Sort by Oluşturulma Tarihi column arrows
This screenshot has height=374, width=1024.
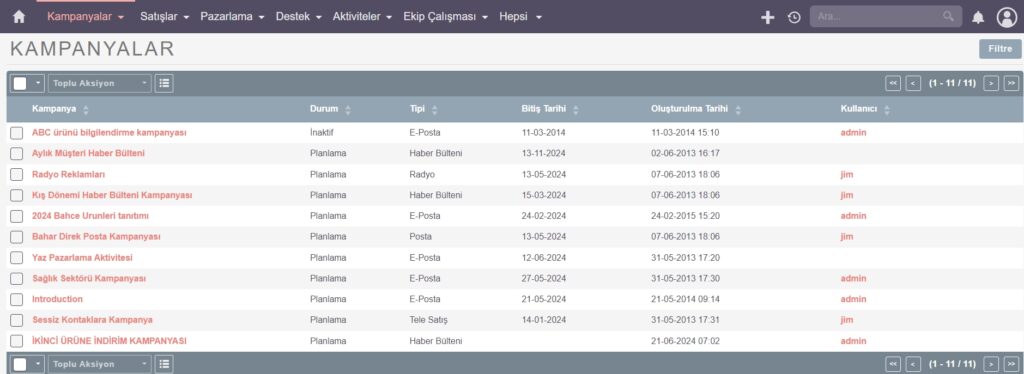pyautogui.click(x=738, y=110)
